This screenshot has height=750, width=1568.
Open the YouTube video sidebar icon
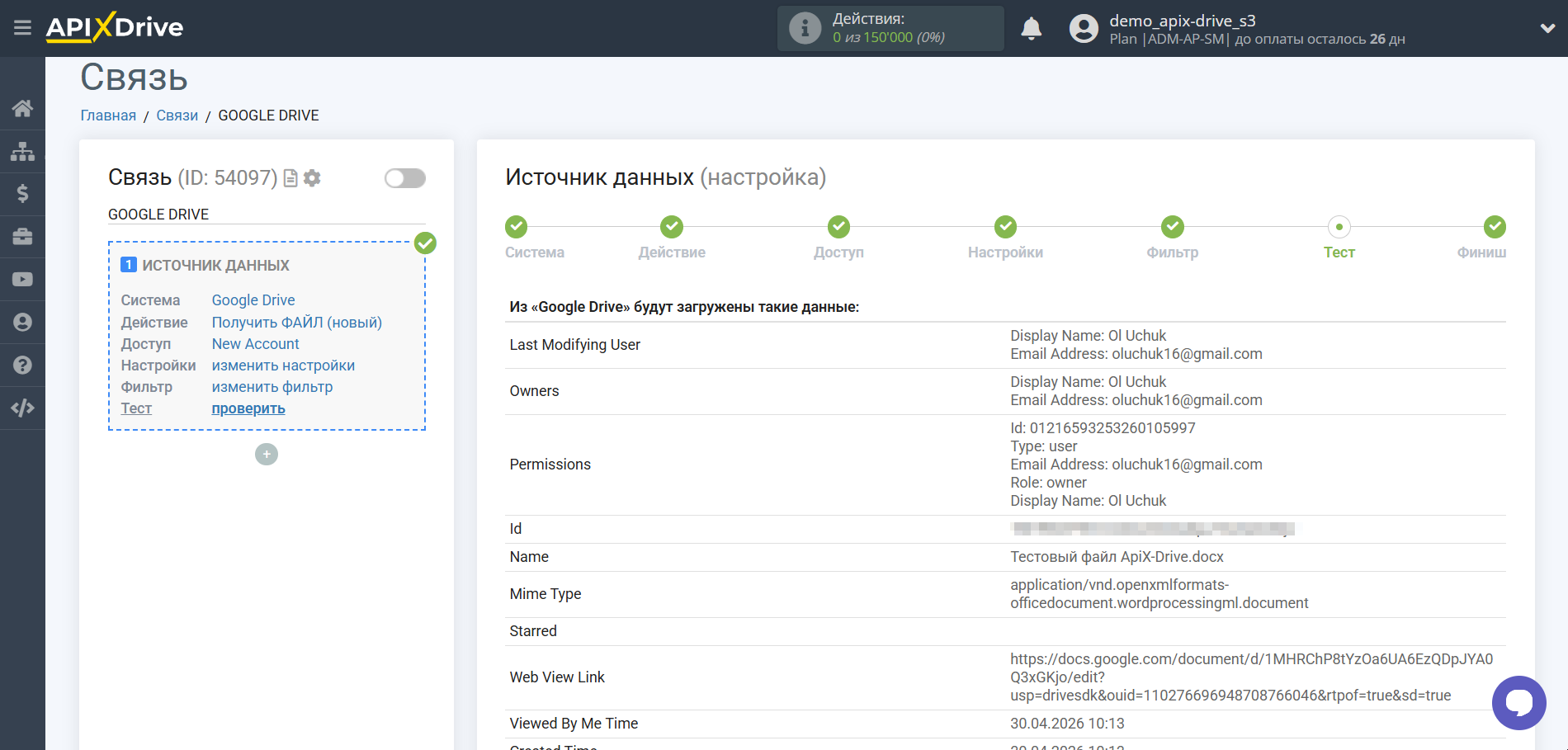pos(22,280)
